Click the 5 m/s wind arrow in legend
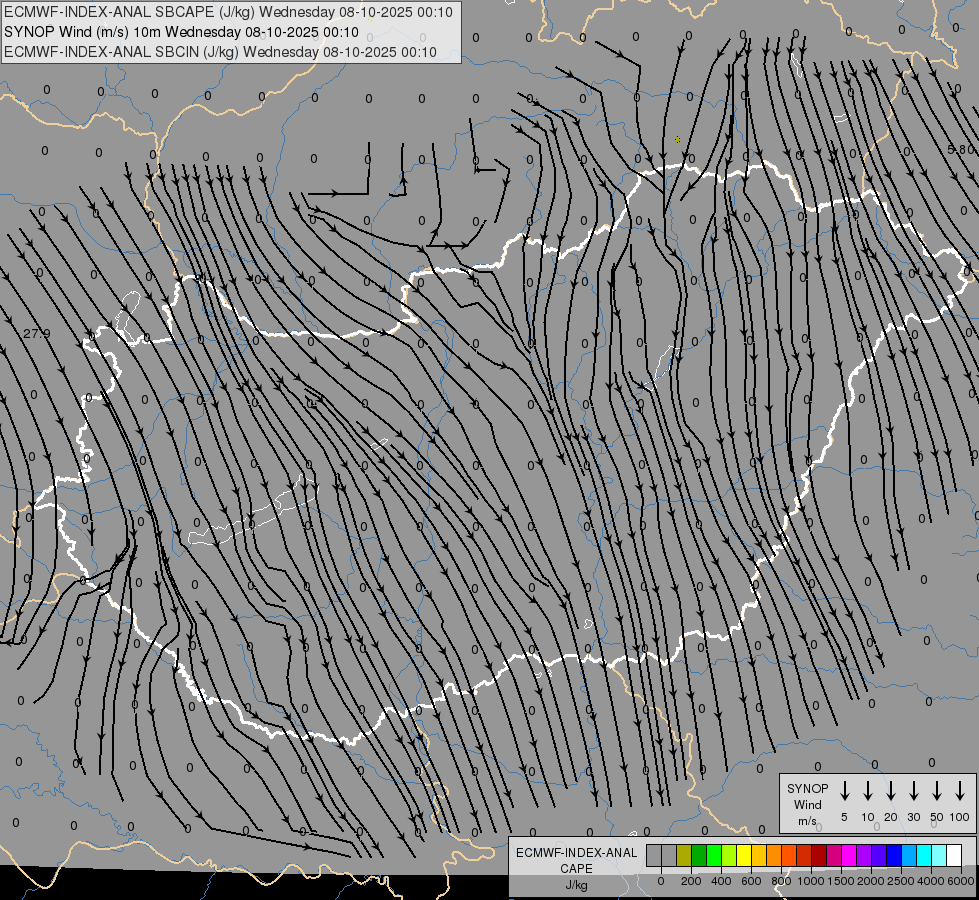The height and width of the screenshot is (900, 979). pyautogui.click(x=845, y=791)
